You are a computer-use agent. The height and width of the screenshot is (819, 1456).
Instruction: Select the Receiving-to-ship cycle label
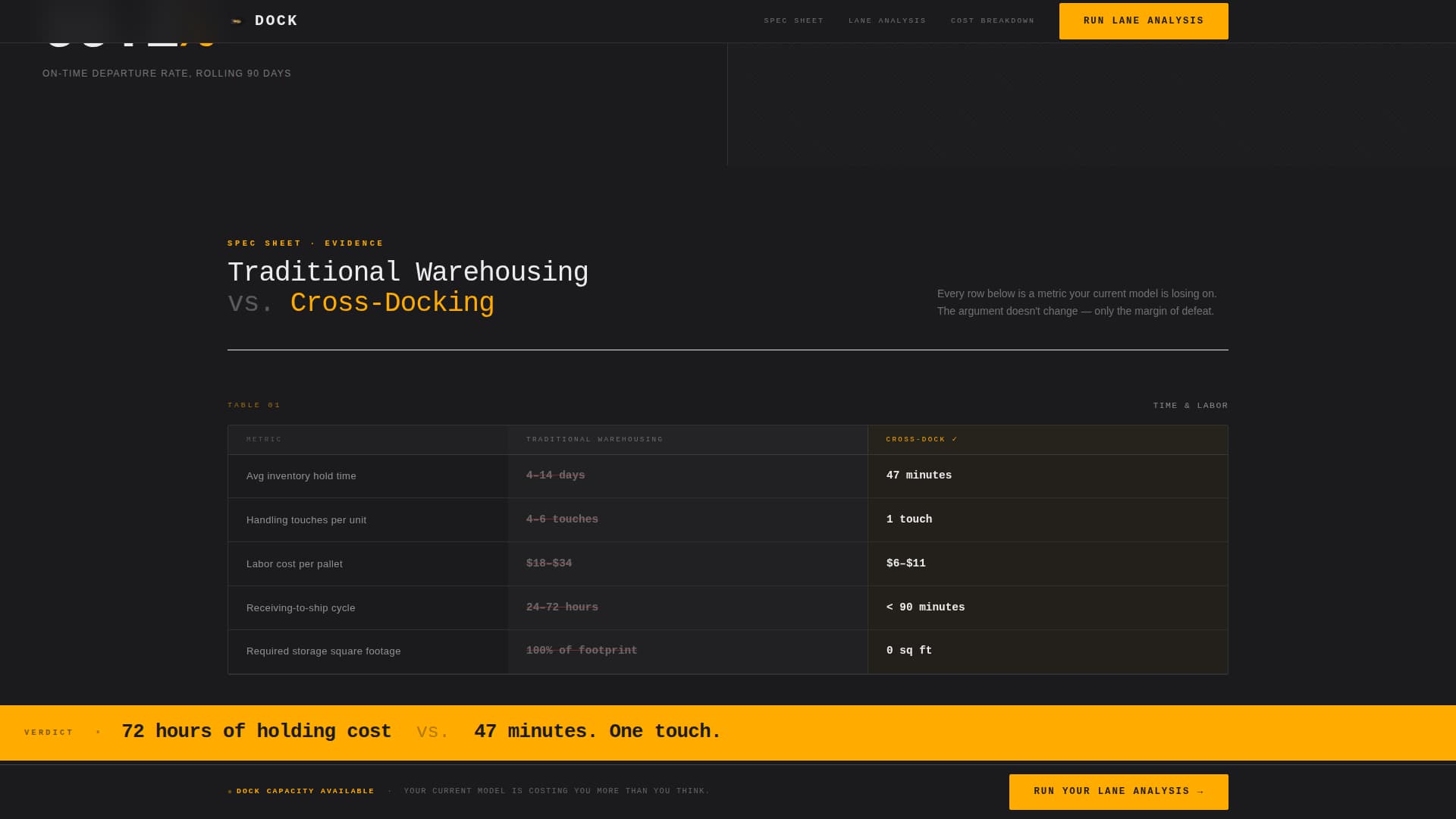[x=300, y=608]
